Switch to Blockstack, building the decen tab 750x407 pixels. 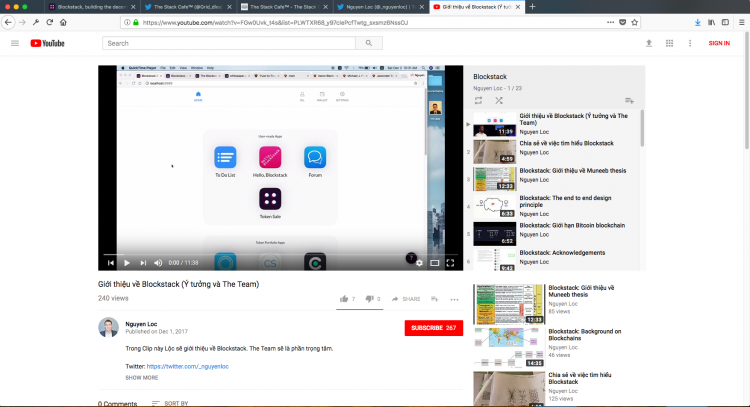pyautogui.click(x=91, y=7)
